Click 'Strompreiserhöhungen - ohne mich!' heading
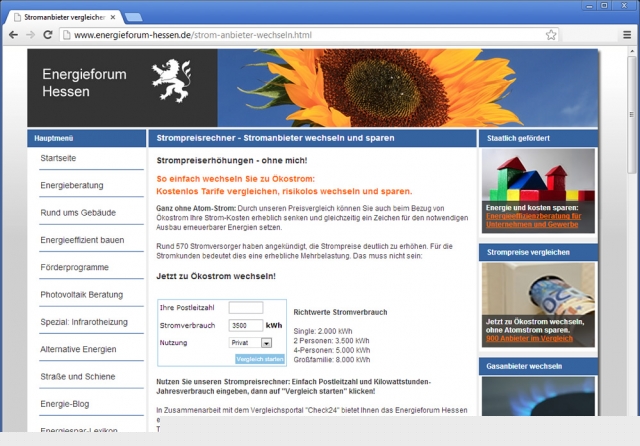Image resolution: width=640 pixels, height=446 pixels. pos(232,160)
